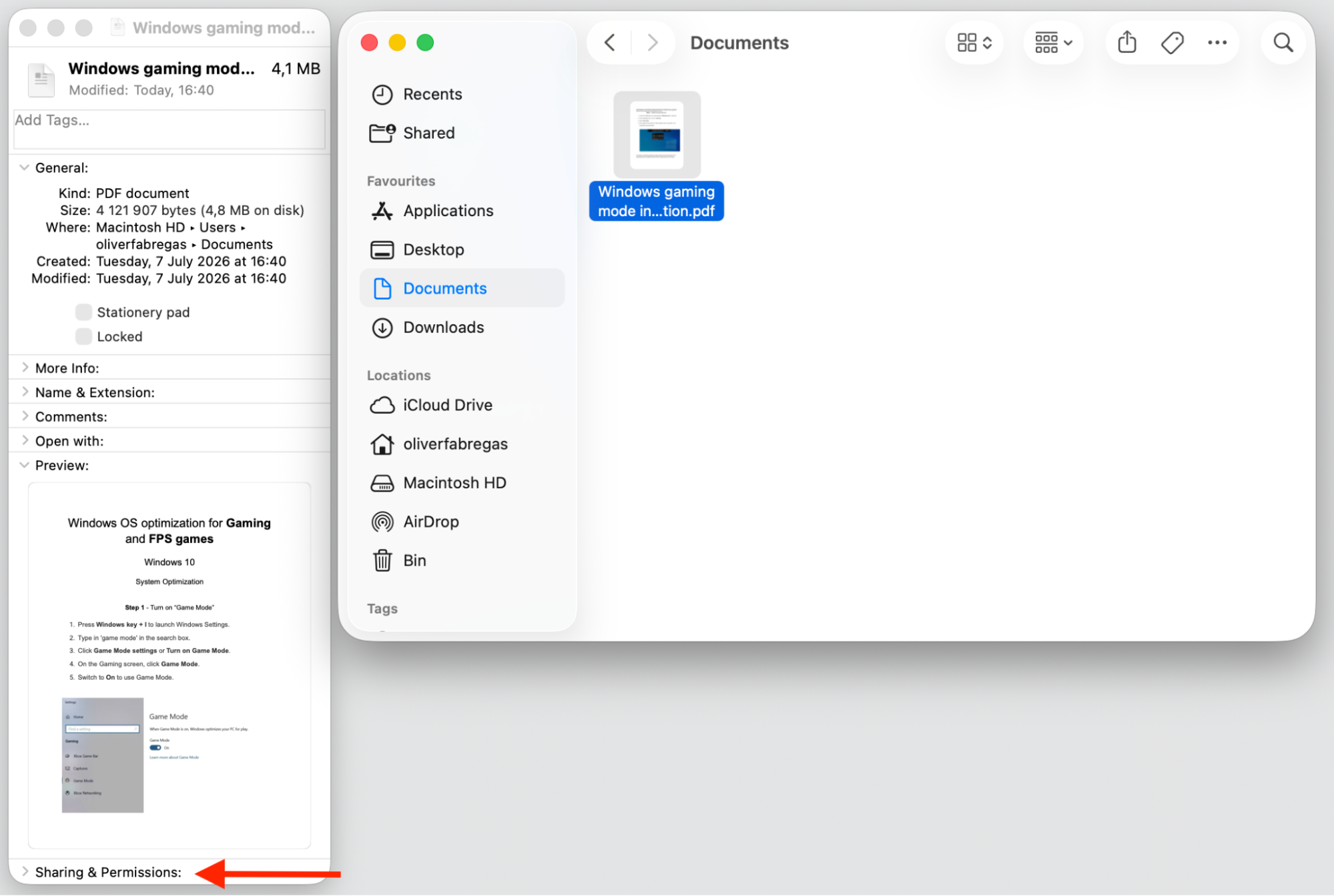1334x896 pixels.
Task: Select Documents in the sidebar
Action: [462, 288]
